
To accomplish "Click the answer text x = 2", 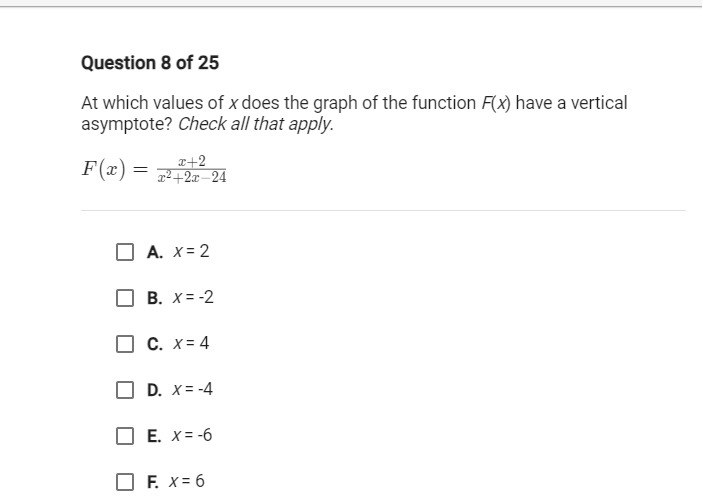I will [191, 251].
